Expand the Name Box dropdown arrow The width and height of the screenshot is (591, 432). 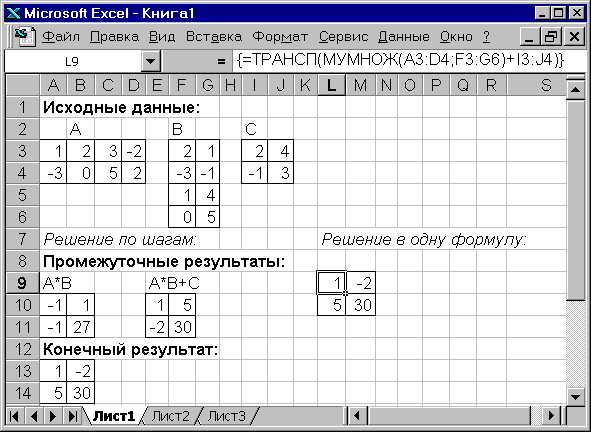pos(151,61)
